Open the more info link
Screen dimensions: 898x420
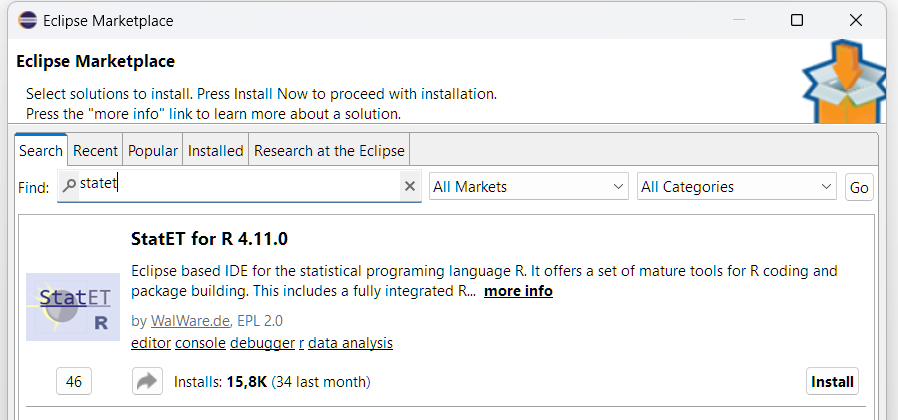[x=518, y=291]
